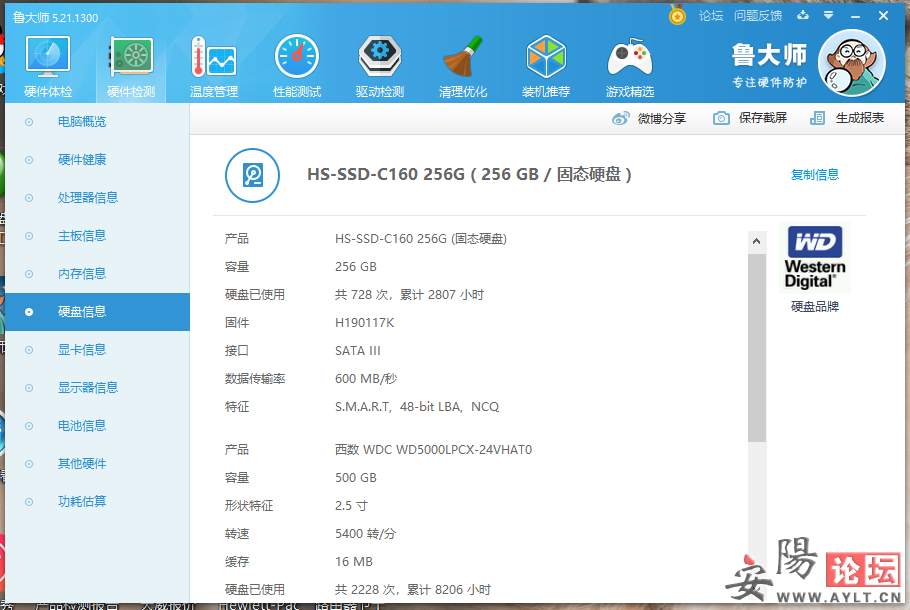Screen dimensions: 910x610
Task: Click the report generation icon
Action: pyautogui.click(x=817, y=118)
